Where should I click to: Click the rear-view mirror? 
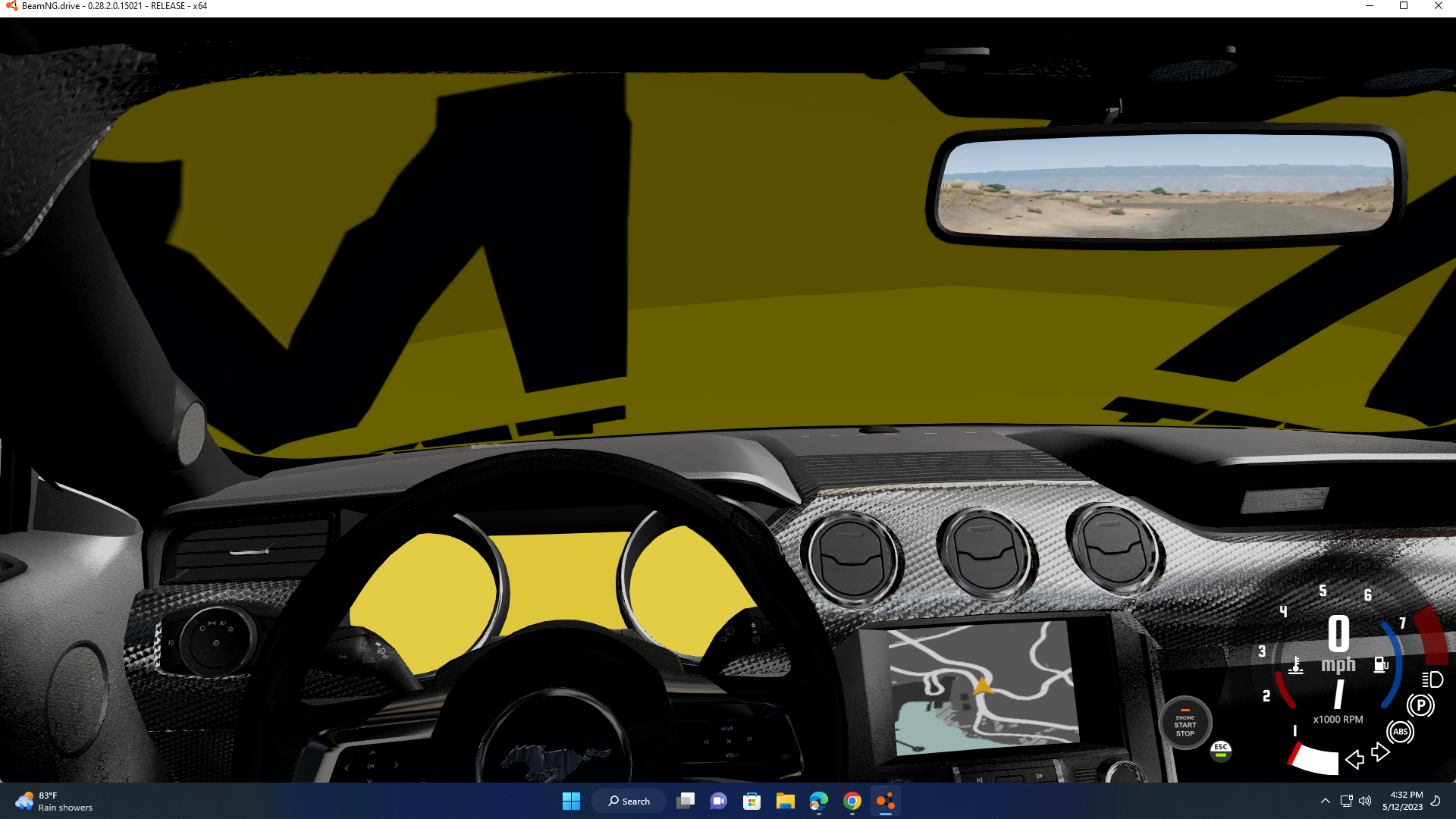coord(1166,185)
